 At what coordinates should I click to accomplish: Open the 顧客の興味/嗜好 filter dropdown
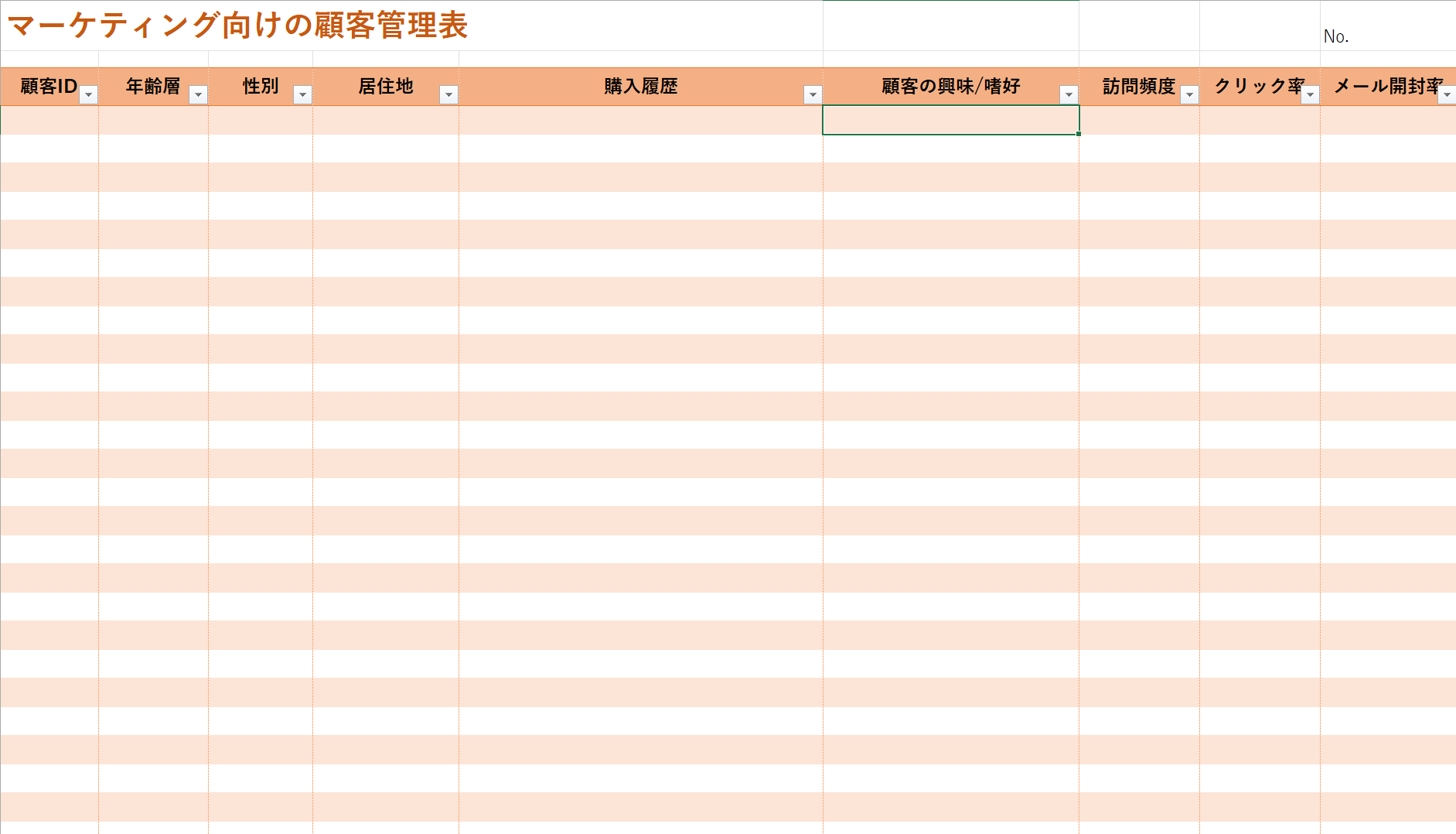pos(1069,94)
